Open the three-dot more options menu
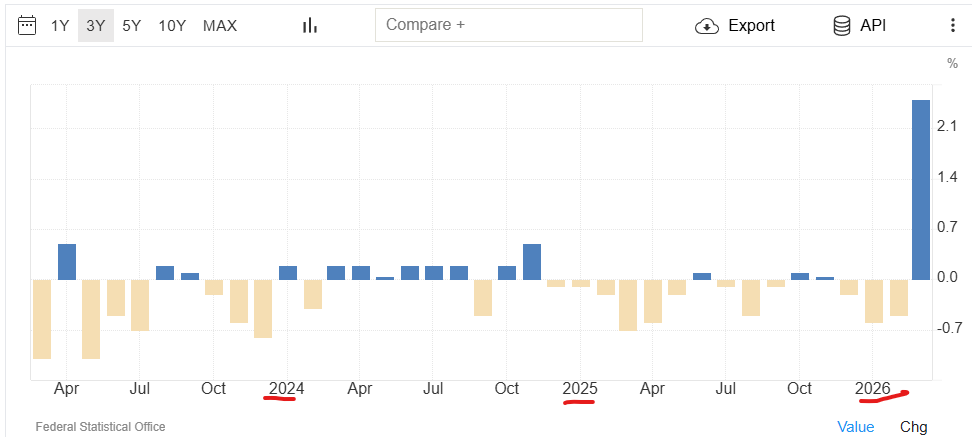 952,26
